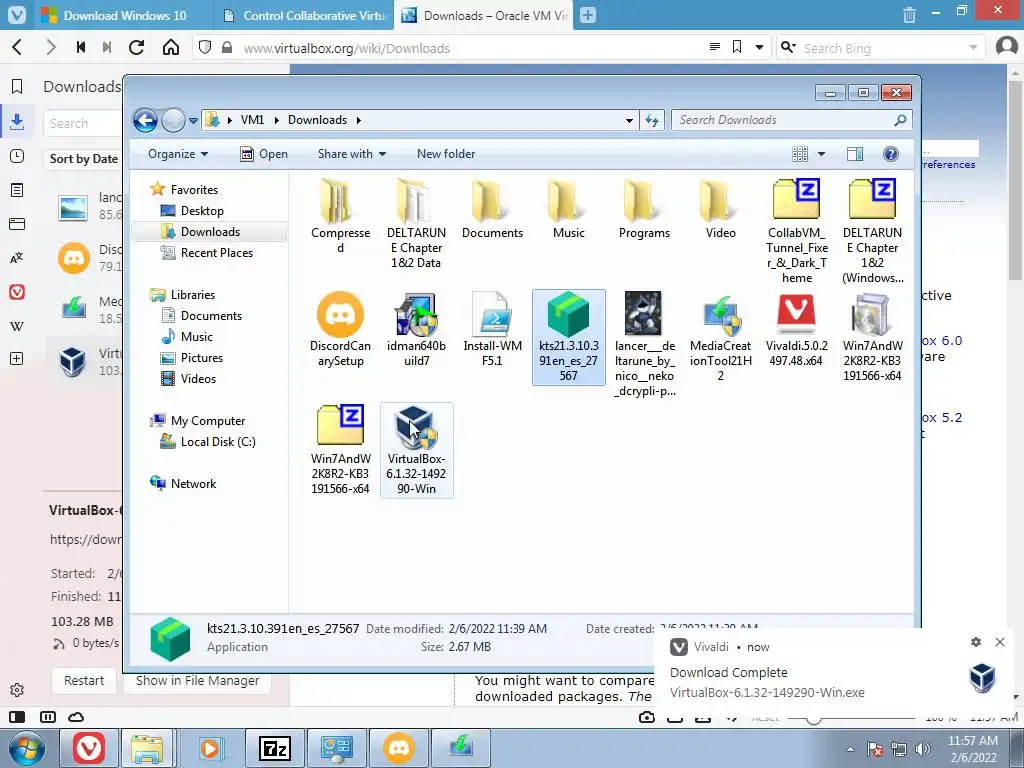Reload the page in Vivaldi
This screenshot has height=768, width=1024.
[136, 48]
